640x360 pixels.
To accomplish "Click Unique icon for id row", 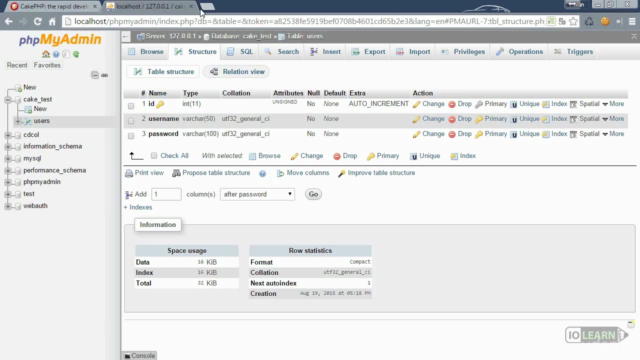I will click(514, 104).
